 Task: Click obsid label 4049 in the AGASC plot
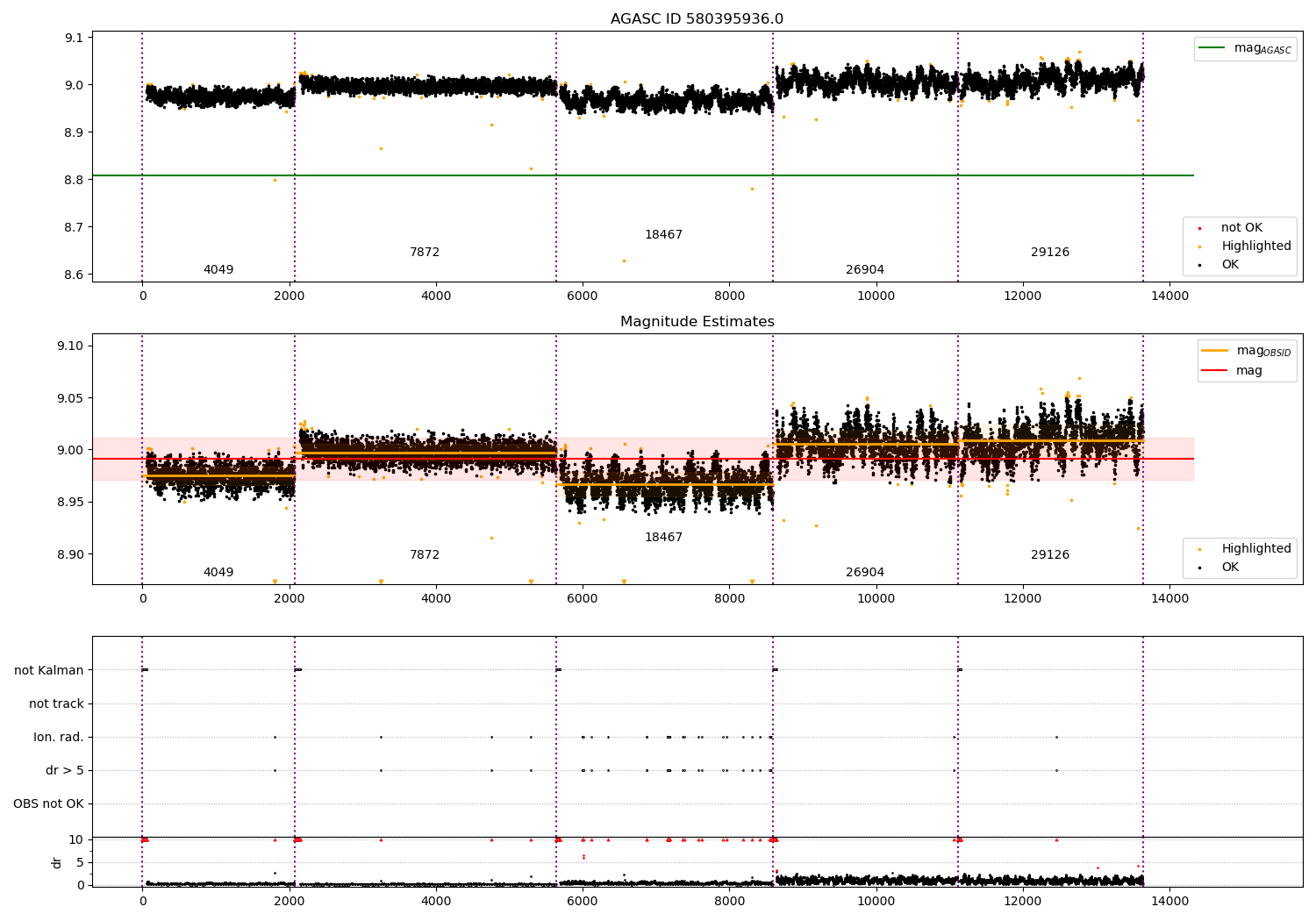point(218,270)
